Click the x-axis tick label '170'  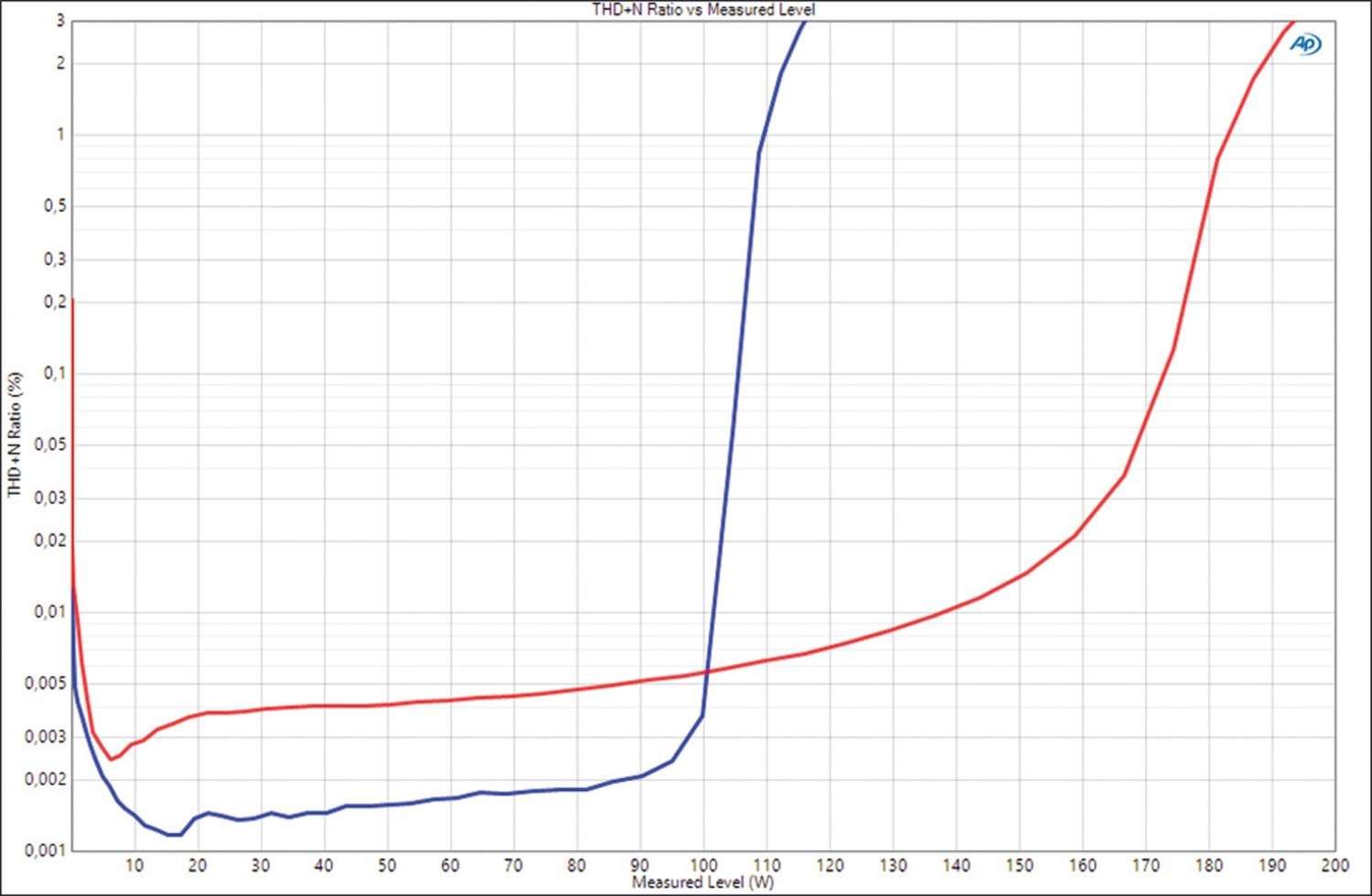coord(1145,865)
